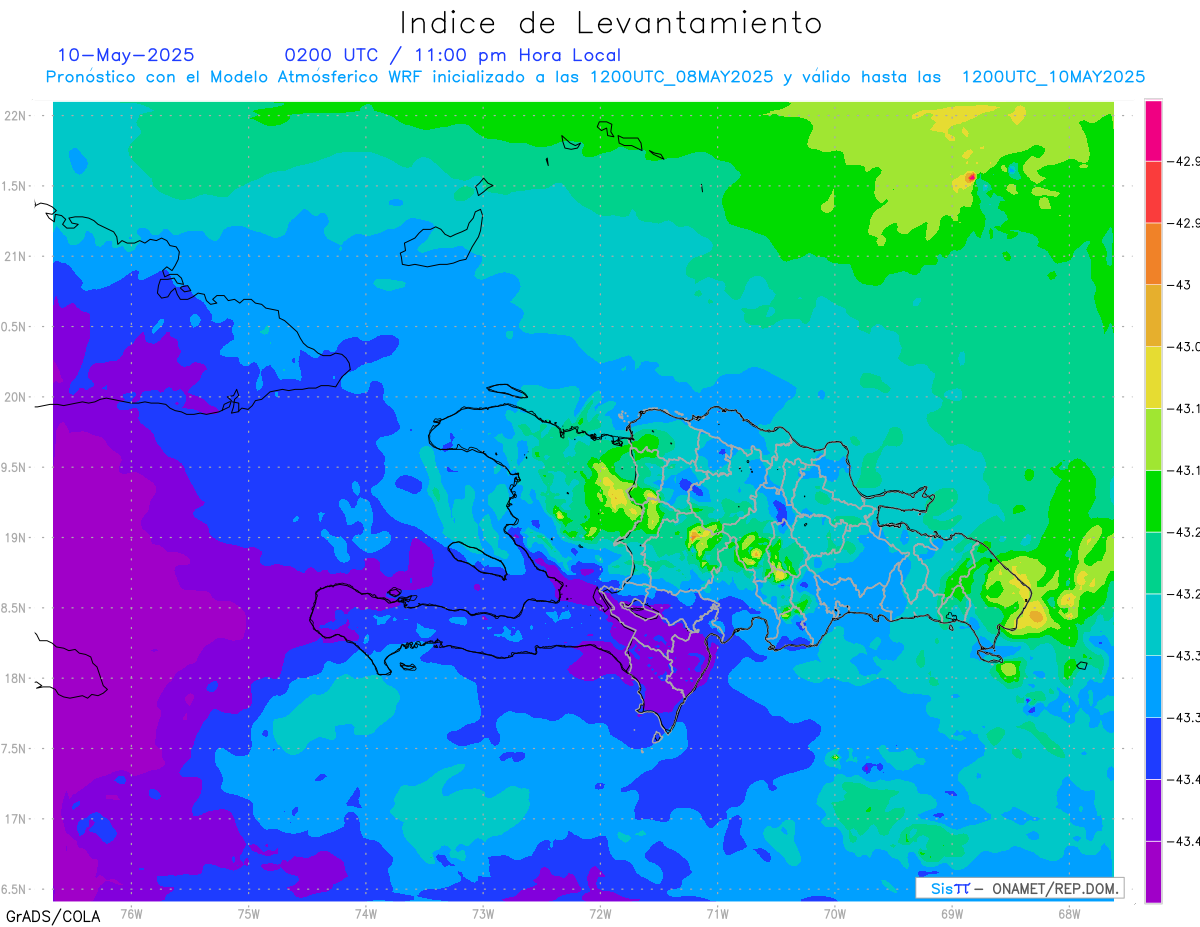Click the '17N' latitude axis label

(x=17, y=819)
